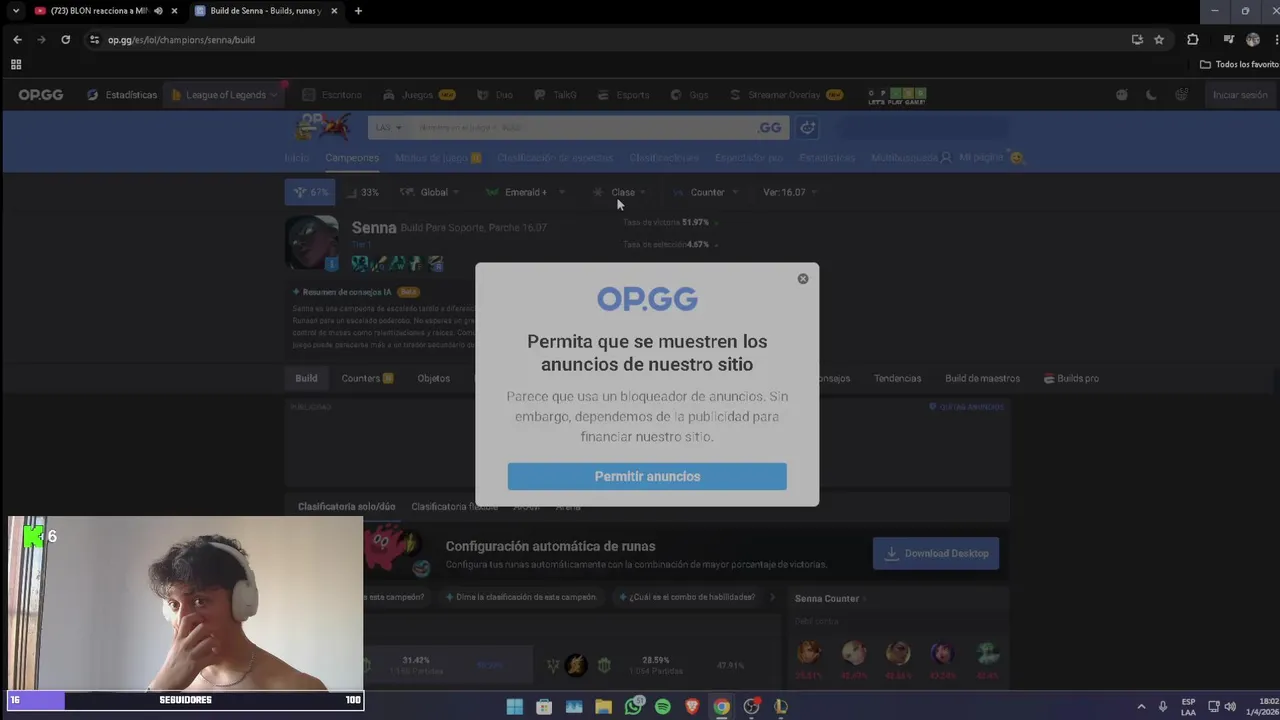Image resolution: width=1280 pixels, height=720 pixels.
Task: Open Gigs in the top navigation
Action: [689, 95]
